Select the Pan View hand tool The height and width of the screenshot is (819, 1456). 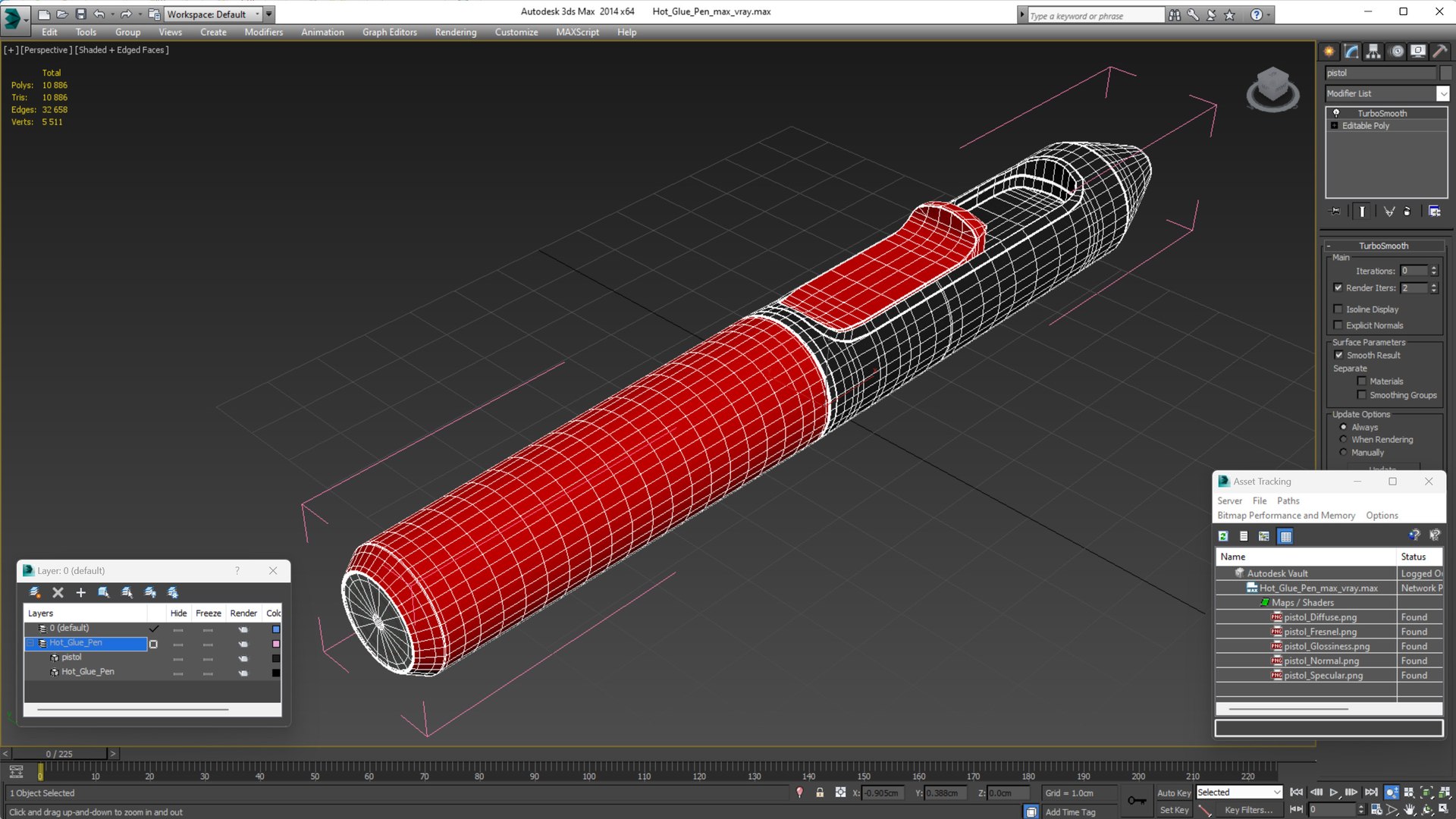point(1409,810)
